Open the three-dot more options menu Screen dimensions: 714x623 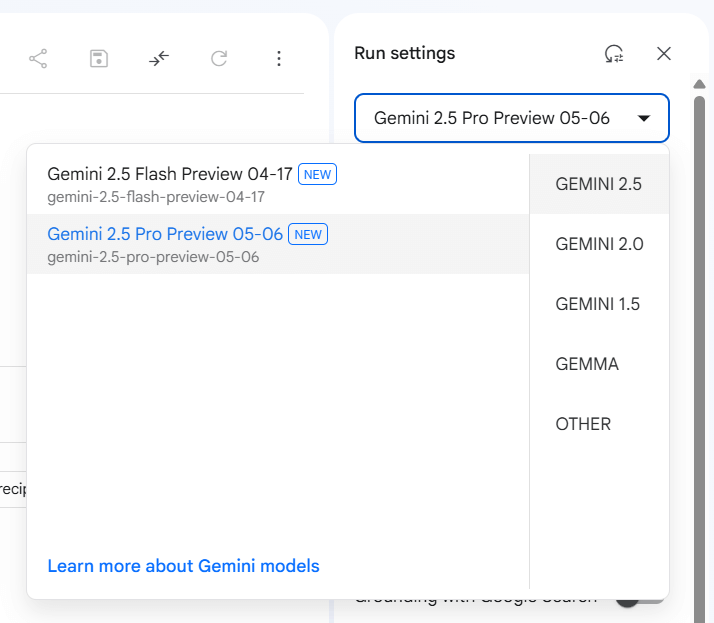coord(279,58)
